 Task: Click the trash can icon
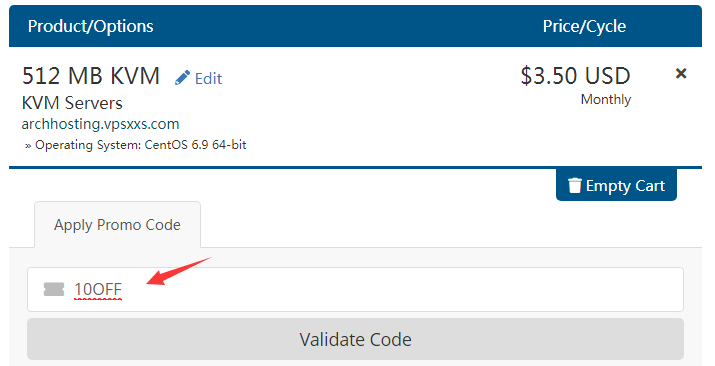tap(575, 186)
